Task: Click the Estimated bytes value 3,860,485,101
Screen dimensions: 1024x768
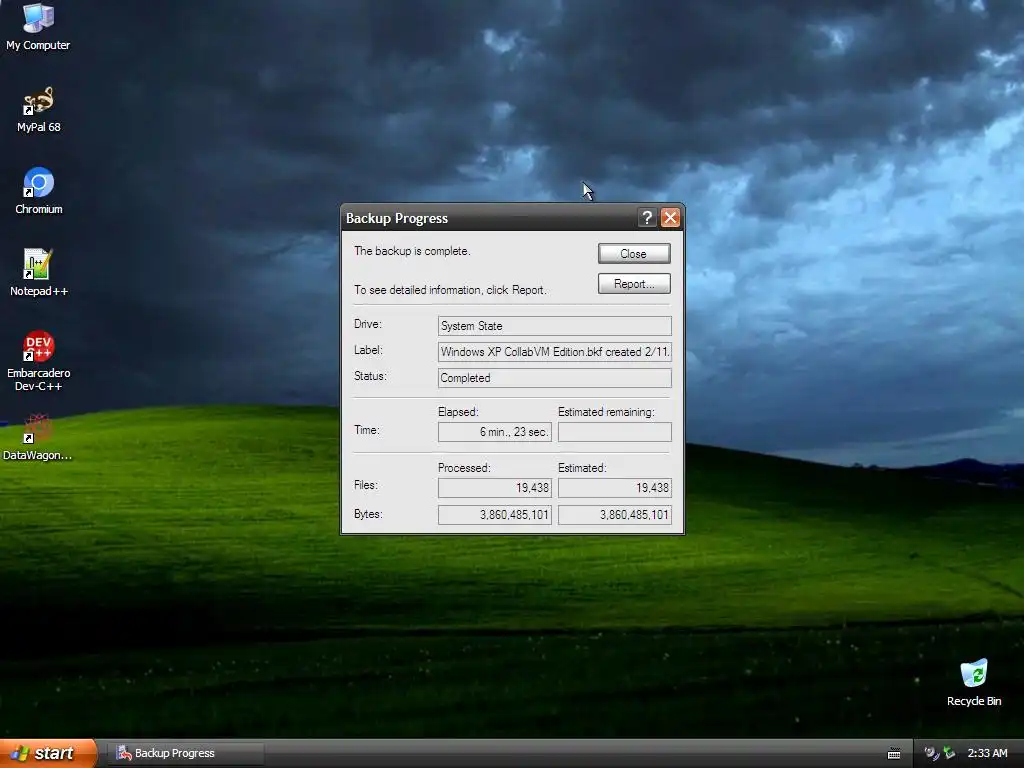Action: pyautogui.click(x=615, y=515)
